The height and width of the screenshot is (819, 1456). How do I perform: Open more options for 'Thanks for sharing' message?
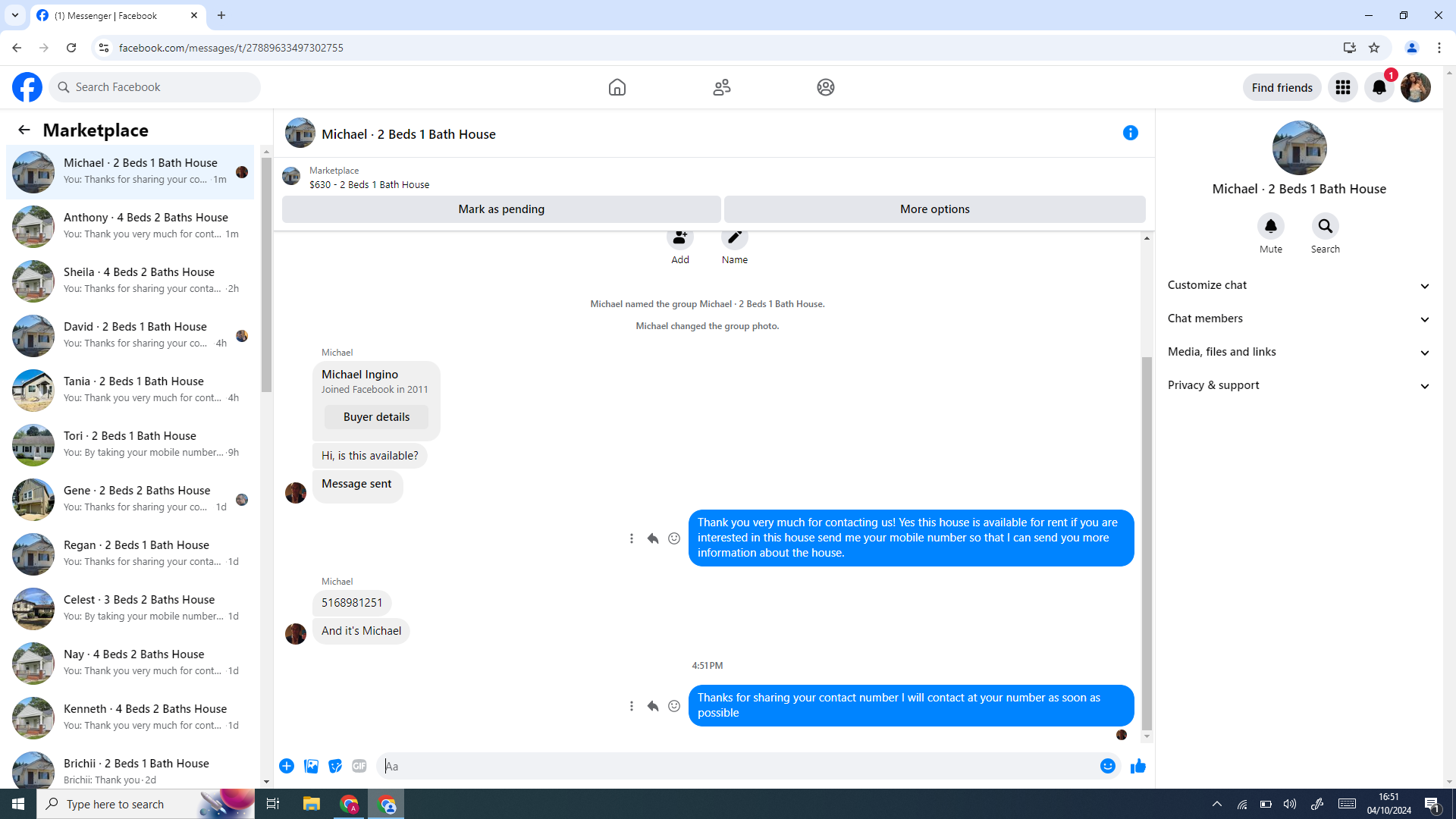pos(632,706)
